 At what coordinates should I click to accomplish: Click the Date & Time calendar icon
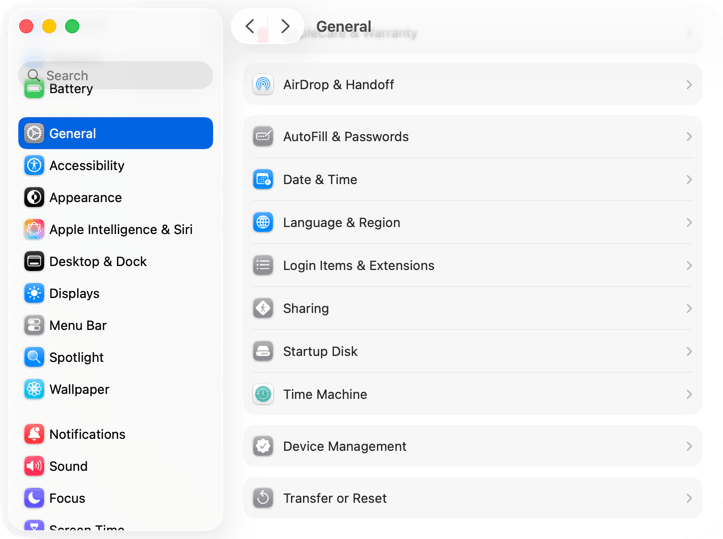tap(263, 179)
